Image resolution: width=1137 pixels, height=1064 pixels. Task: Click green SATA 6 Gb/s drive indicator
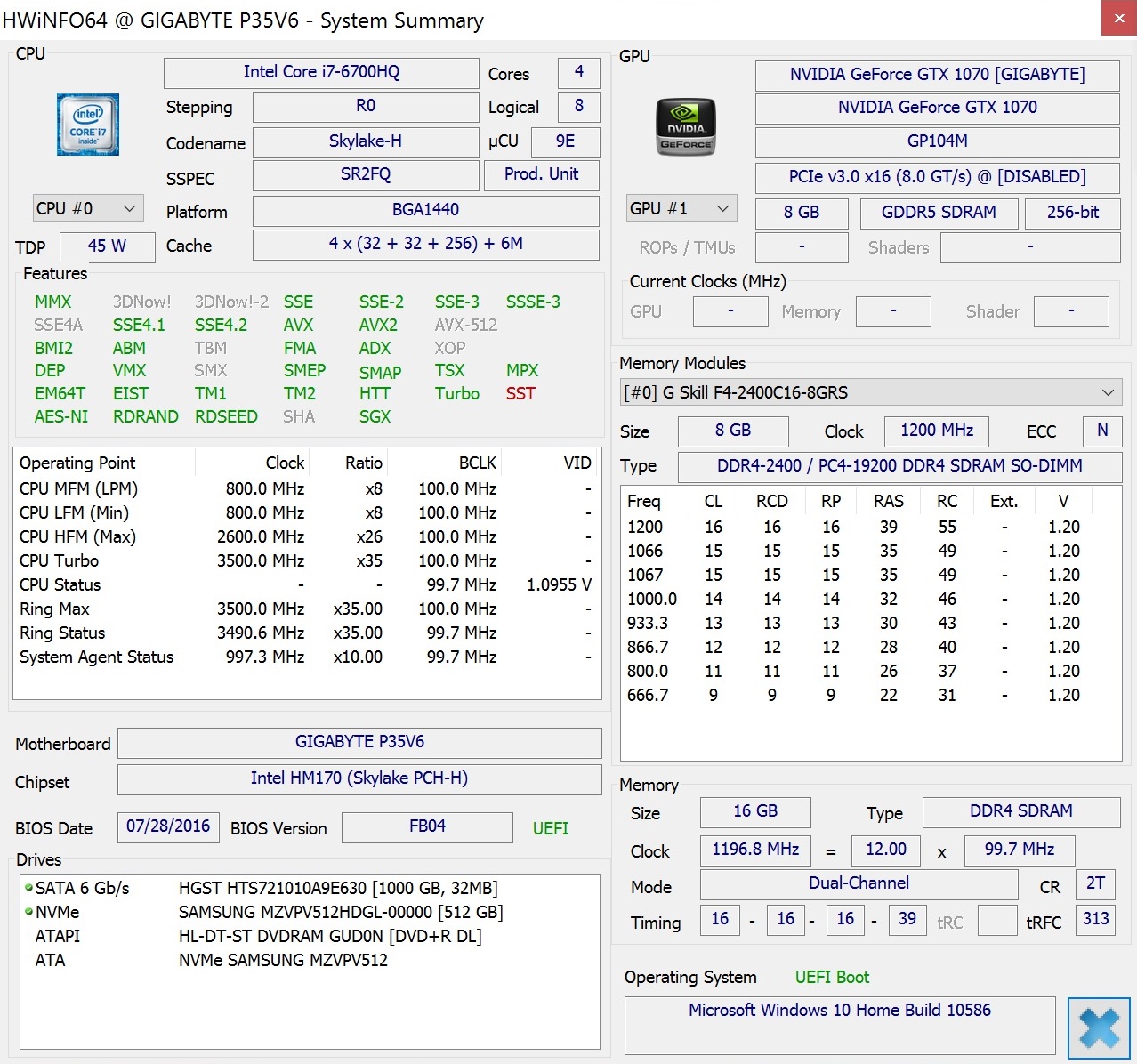[28, 888]
